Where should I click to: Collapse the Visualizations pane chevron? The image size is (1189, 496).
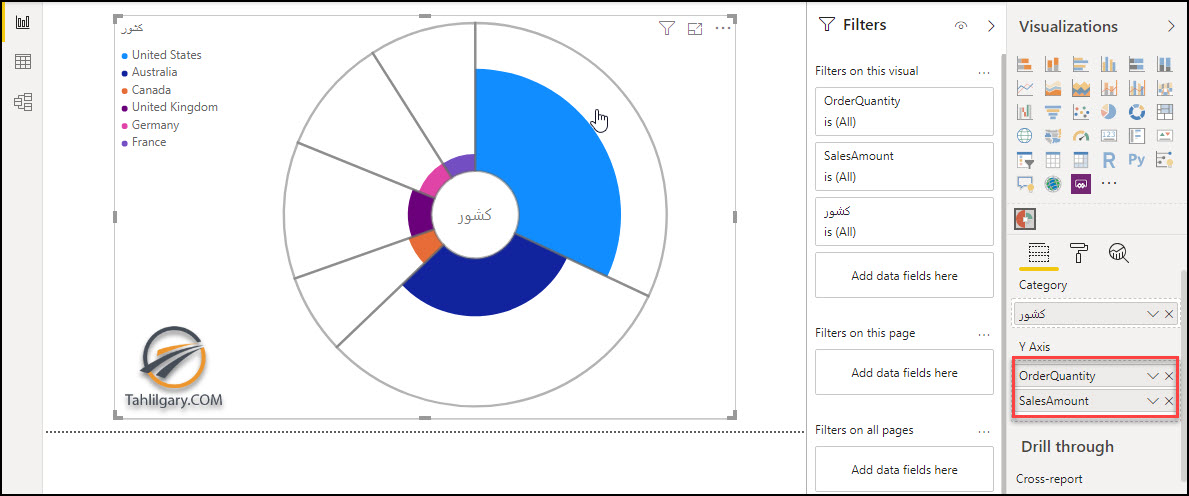coord(1171,27)
